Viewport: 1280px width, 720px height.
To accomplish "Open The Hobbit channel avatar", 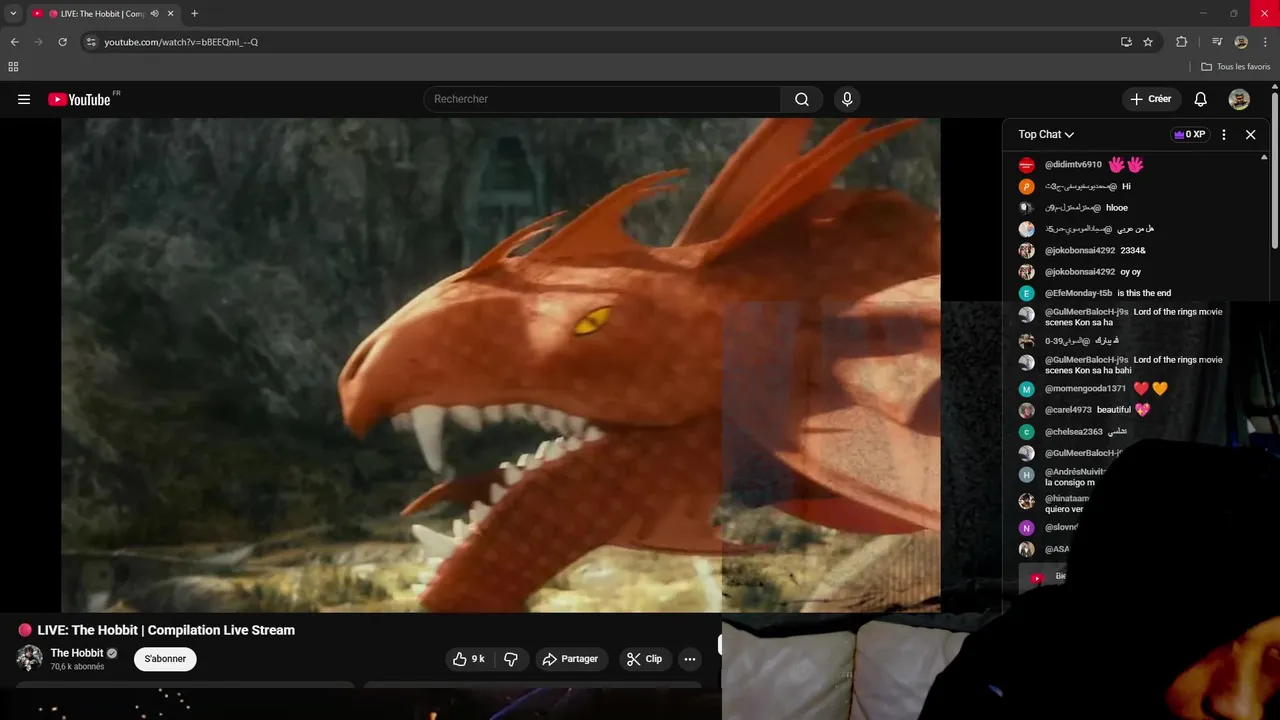I will [29, 658].
